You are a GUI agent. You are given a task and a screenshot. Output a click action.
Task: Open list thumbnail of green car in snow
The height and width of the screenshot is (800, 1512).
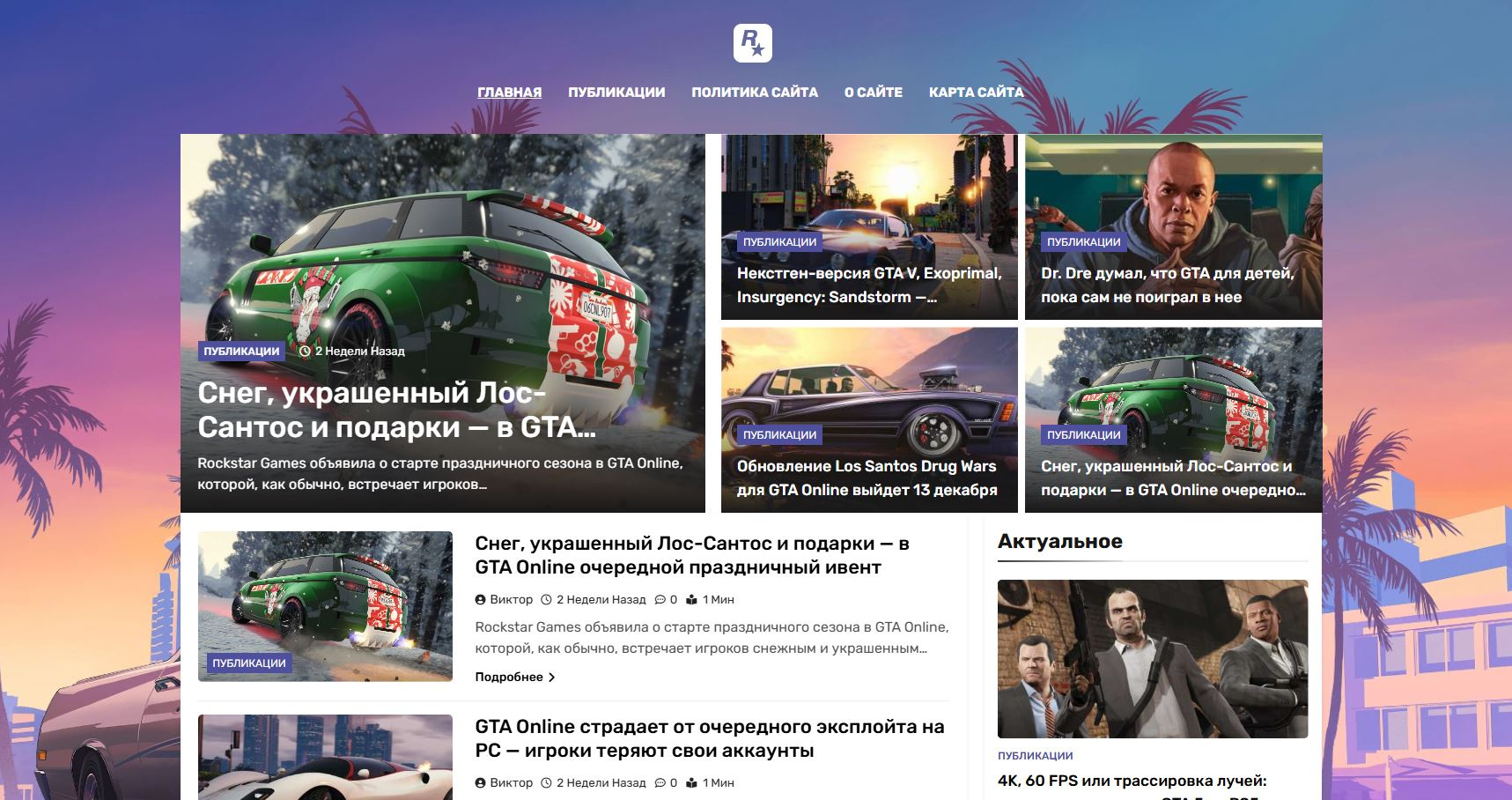pos(325,606)
